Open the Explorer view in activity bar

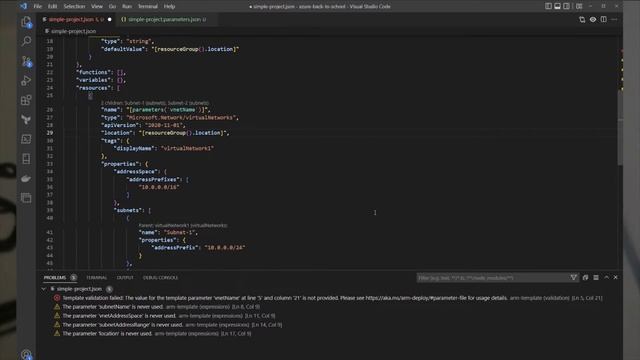[x=26, y=22]
